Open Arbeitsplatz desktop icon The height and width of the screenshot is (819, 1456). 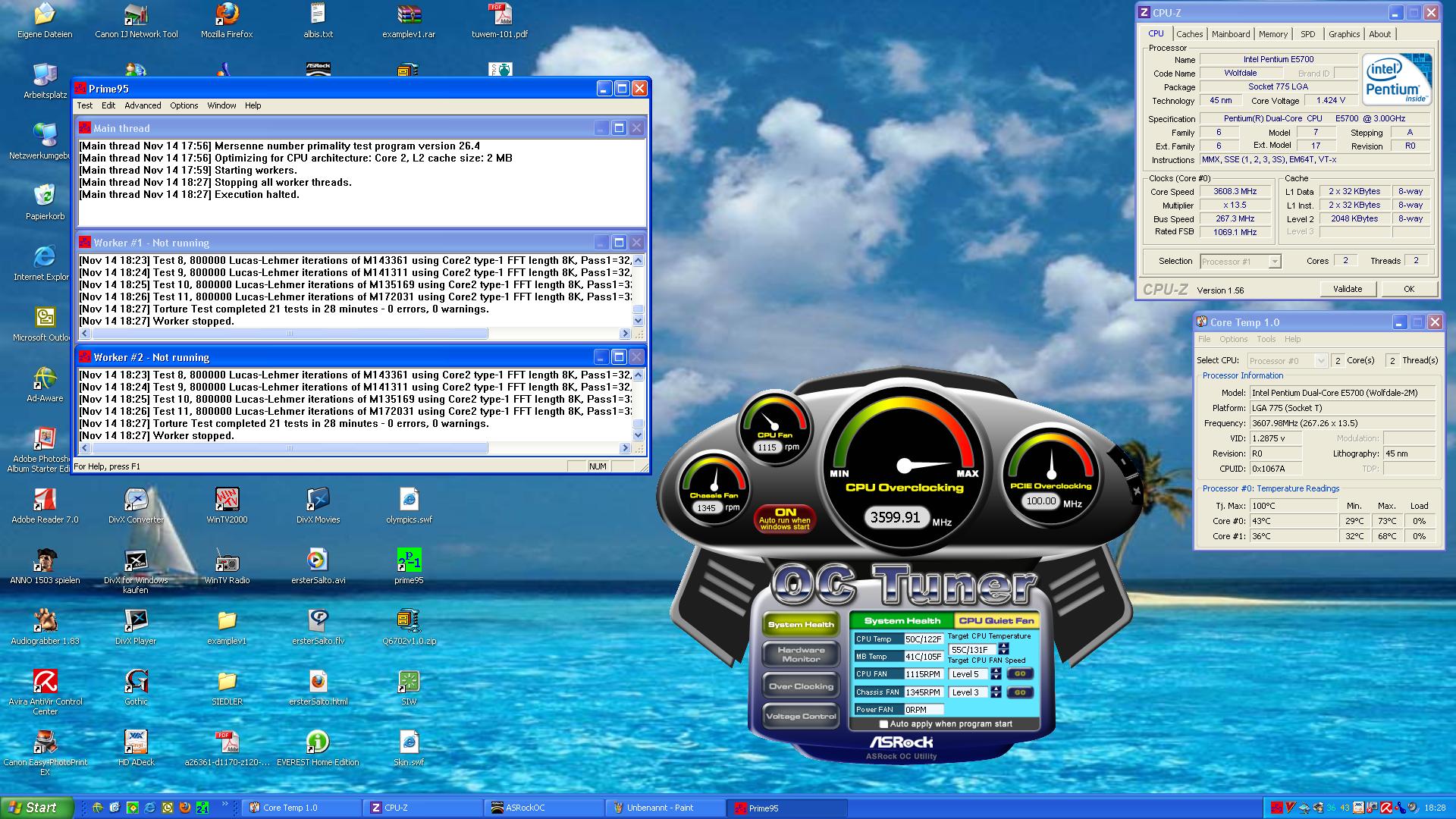(x=45, y=80)
